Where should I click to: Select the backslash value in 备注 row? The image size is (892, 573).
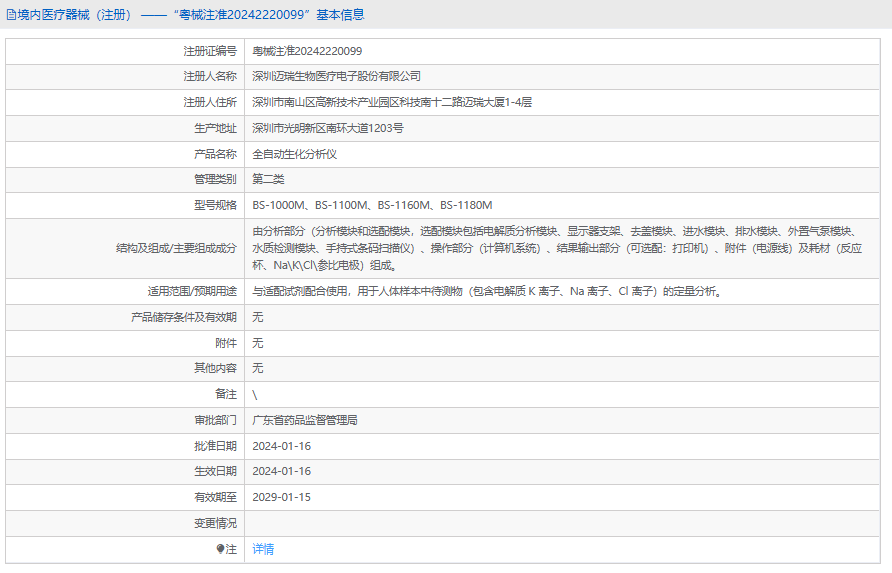click(x=255, y=395)
